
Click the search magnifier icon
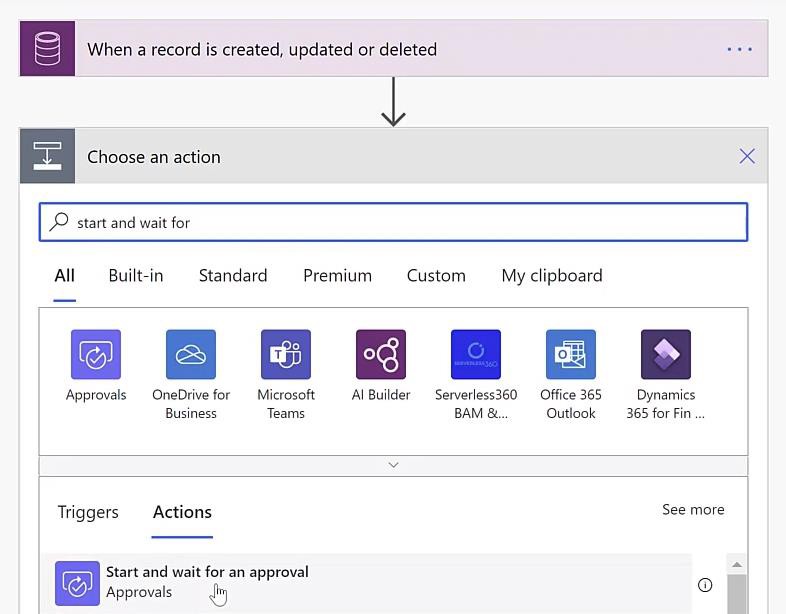click(x=59, y=222)
